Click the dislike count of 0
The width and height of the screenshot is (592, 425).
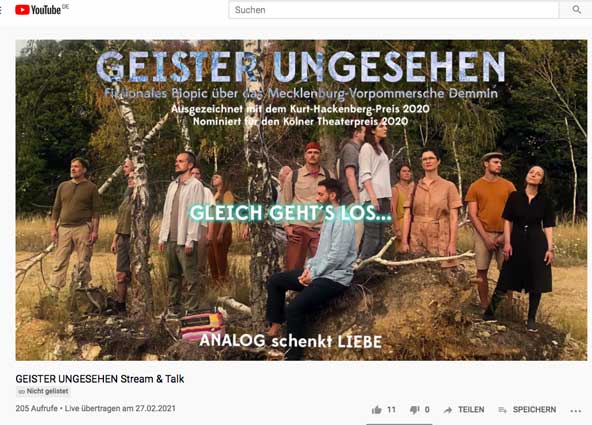427,410
